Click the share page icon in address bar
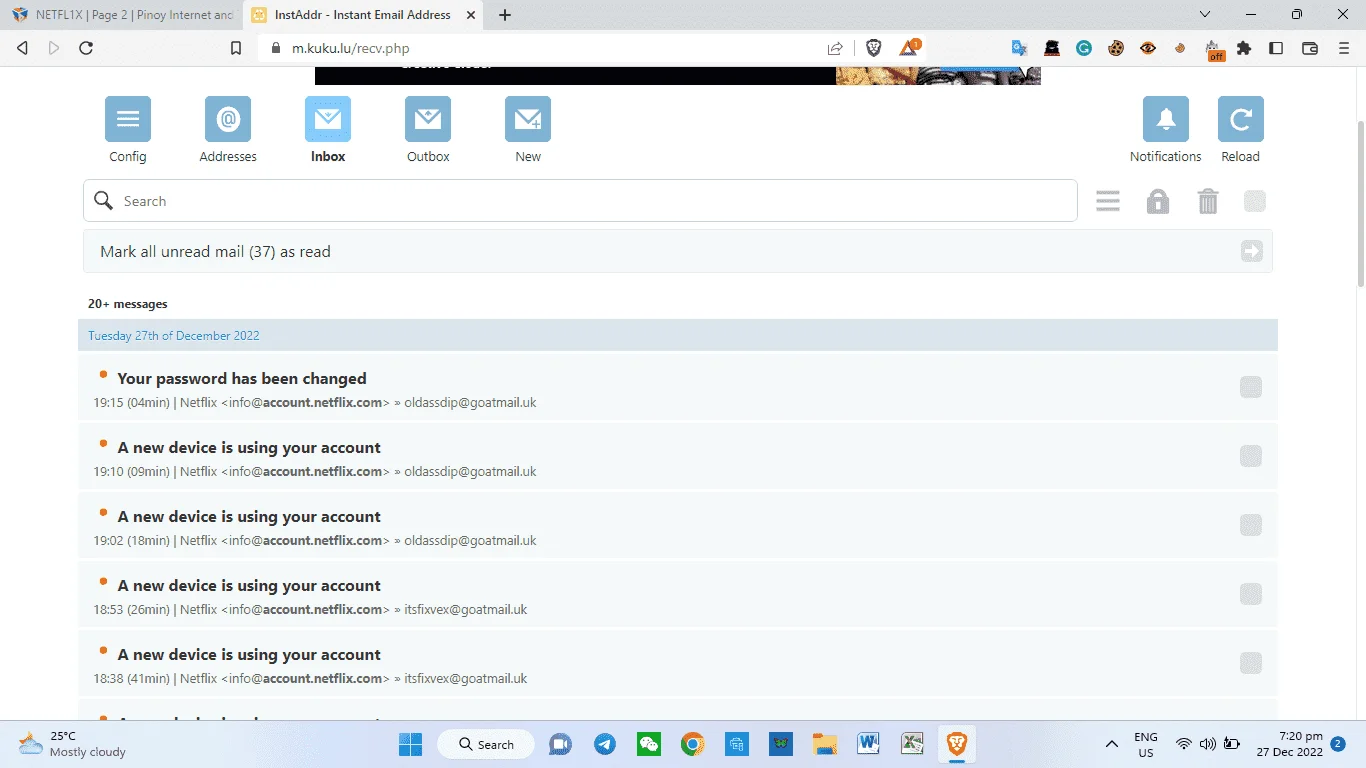The image size is (1366, 768). 835,48
